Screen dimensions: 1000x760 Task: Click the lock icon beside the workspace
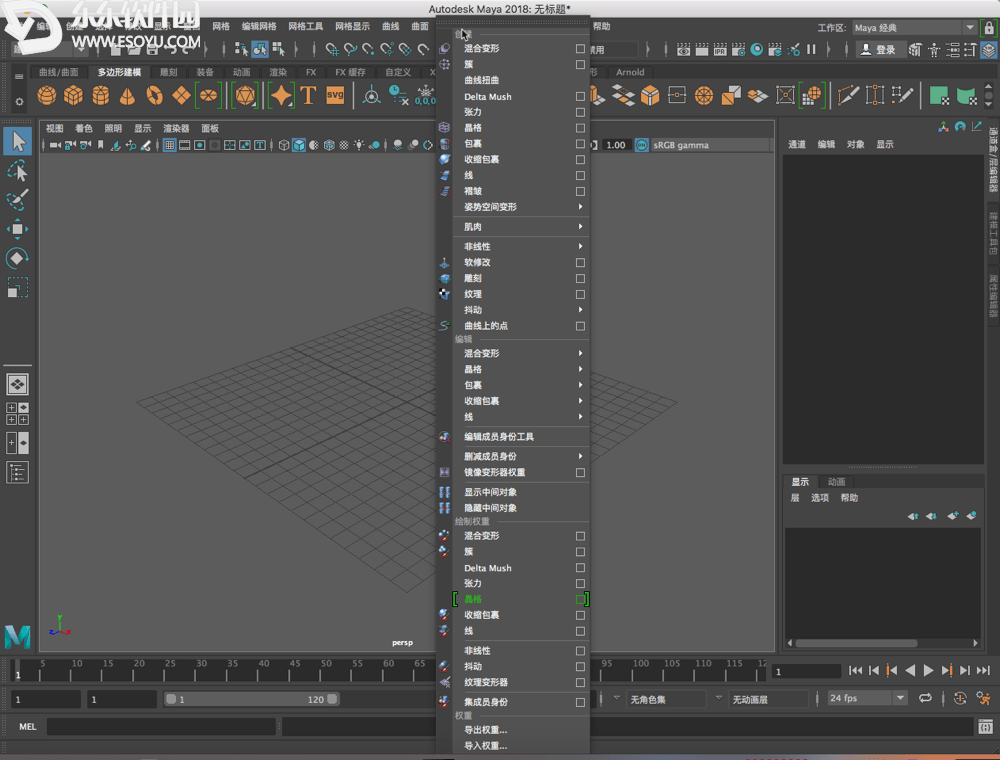[x=989, y=27]
